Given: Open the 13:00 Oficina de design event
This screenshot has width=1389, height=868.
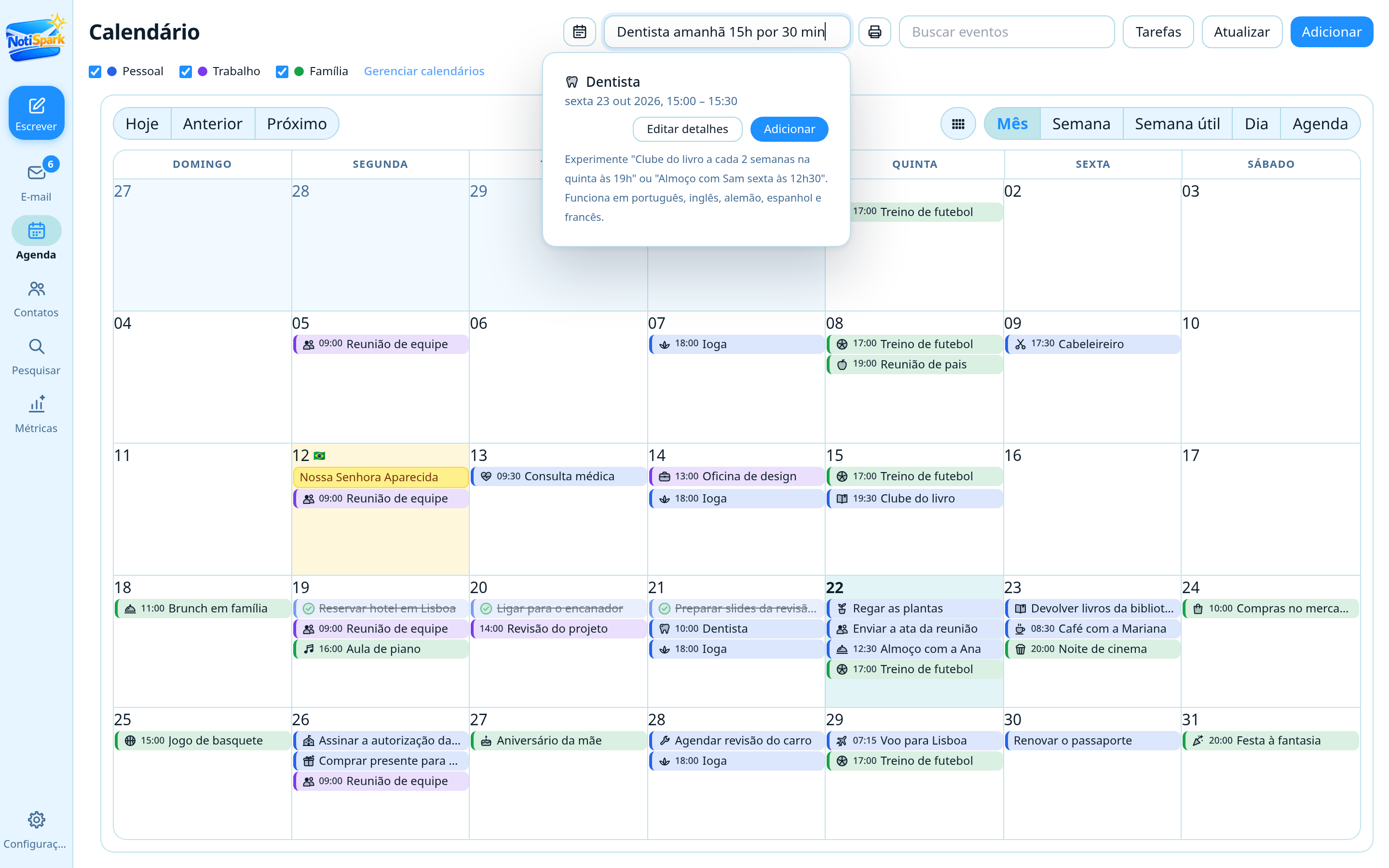Looking at the screenshot, I should 736,476.
